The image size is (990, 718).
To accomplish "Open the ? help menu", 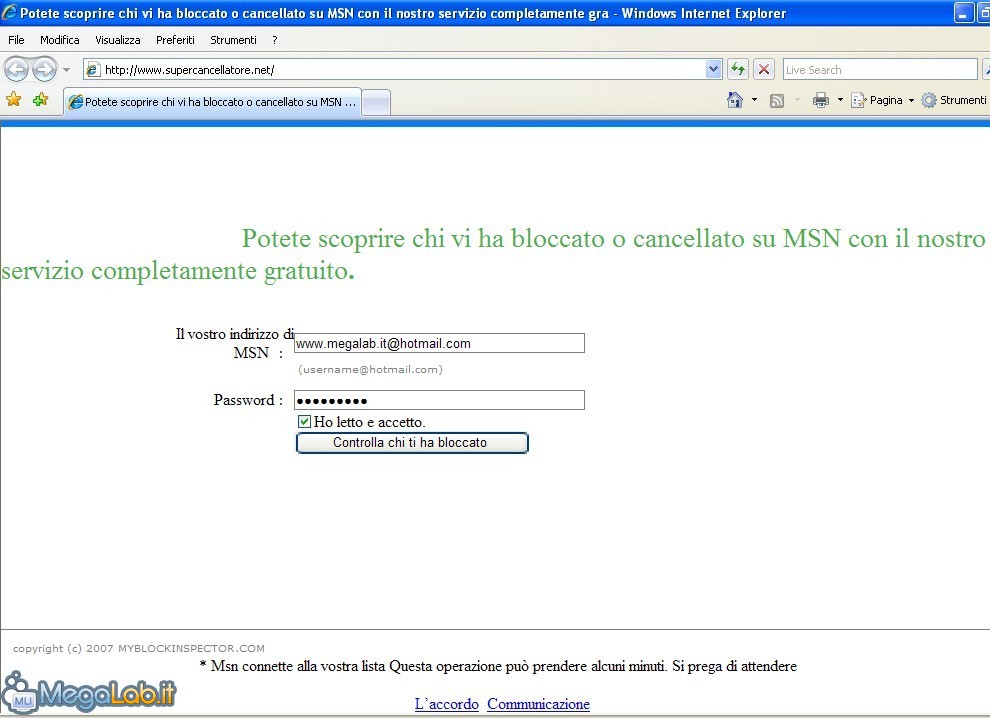I will pyautogui.click(x=275, y=40).
